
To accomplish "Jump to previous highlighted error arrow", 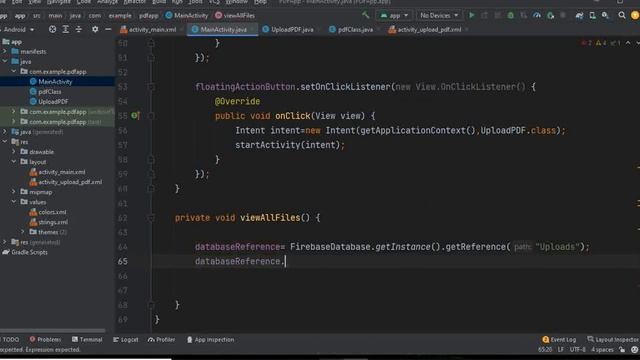I will [628, 43].
